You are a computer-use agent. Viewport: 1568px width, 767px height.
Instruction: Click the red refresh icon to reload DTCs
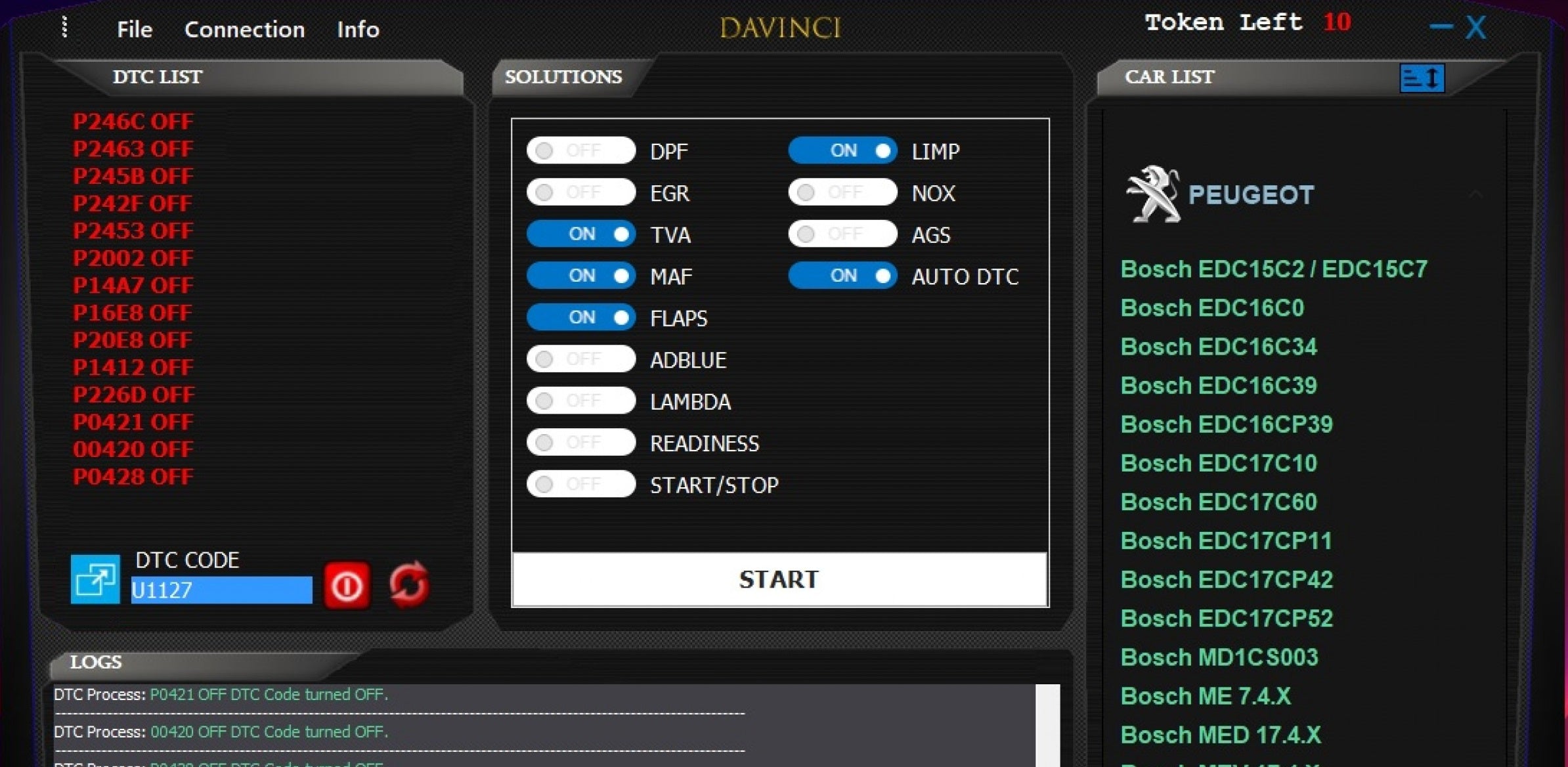(x=407, y=583)
